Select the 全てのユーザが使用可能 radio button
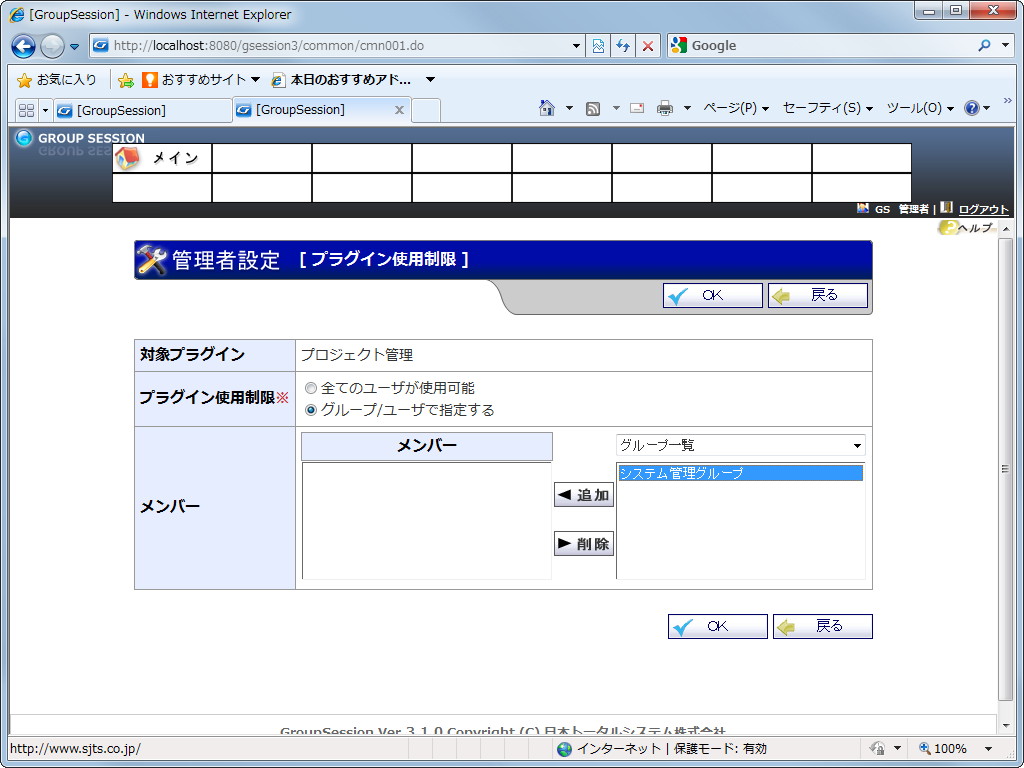1024x768 pixels. click(x=310, y=389)
